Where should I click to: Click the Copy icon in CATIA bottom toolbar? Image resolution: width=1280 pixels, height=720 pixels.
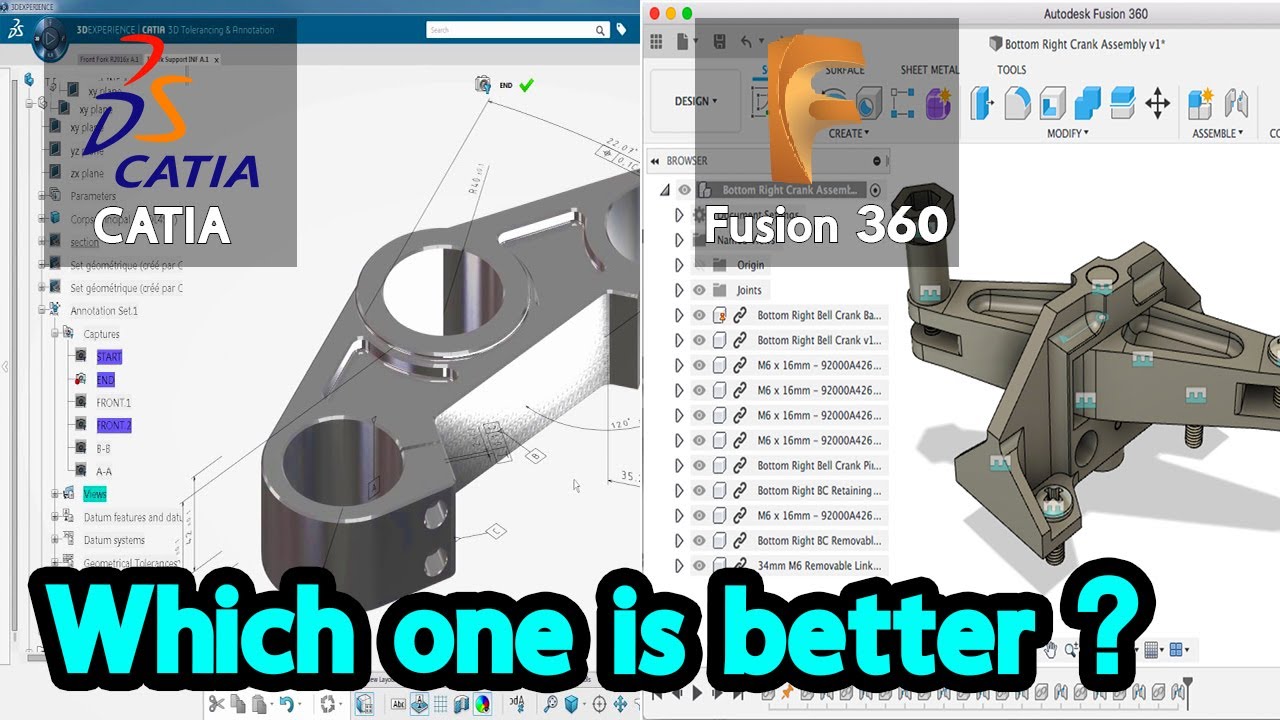click(x=238, y=704)
